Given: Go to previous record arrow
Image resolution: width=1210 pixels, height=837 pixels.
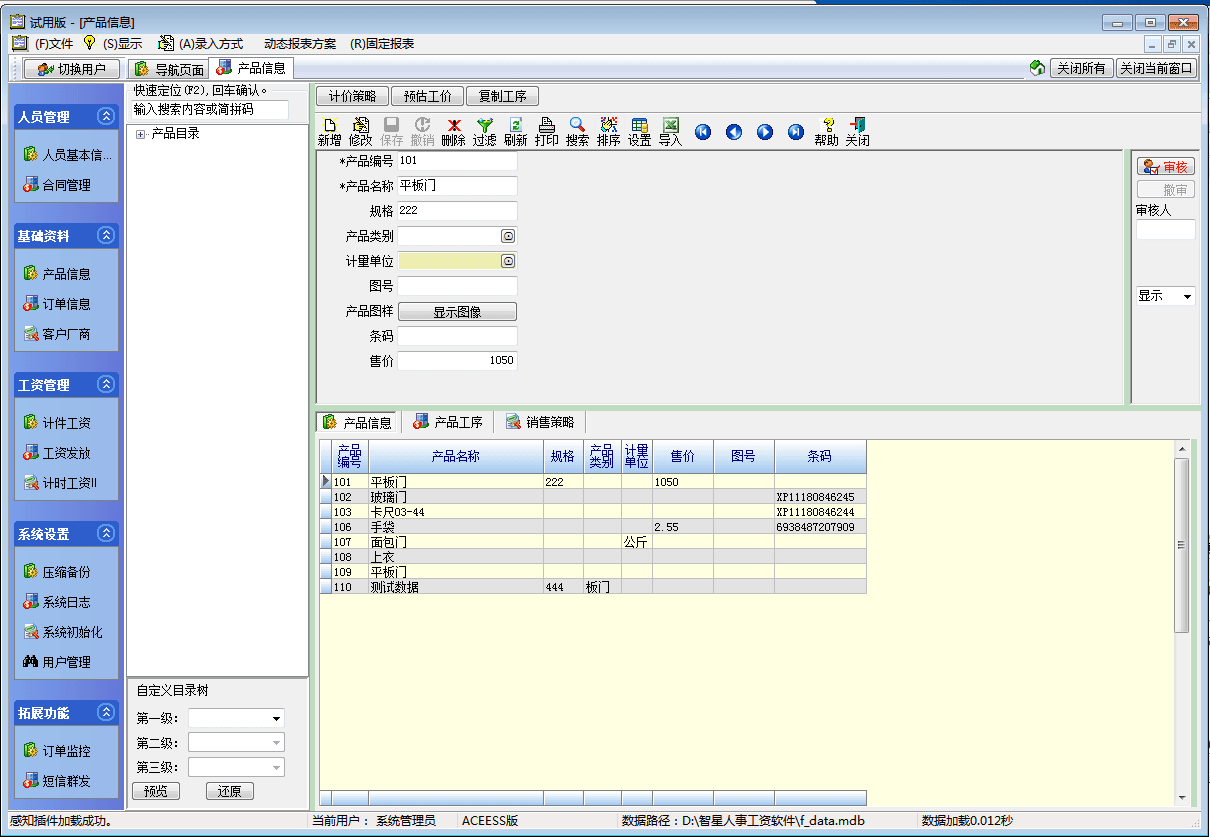Looking at the screenshot, I should tap(734, 132).
